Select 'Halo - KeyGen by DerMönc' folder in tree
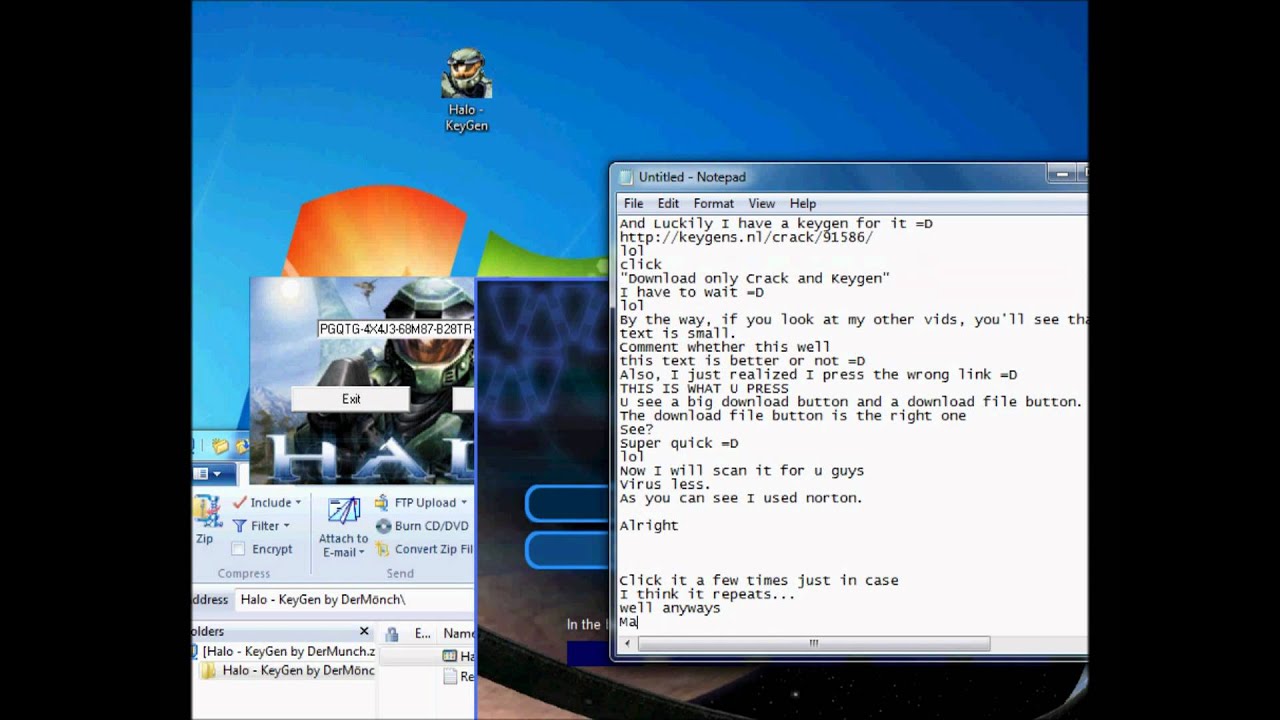The width and height of the screenshot is (1280, 720). pos(299,671)
